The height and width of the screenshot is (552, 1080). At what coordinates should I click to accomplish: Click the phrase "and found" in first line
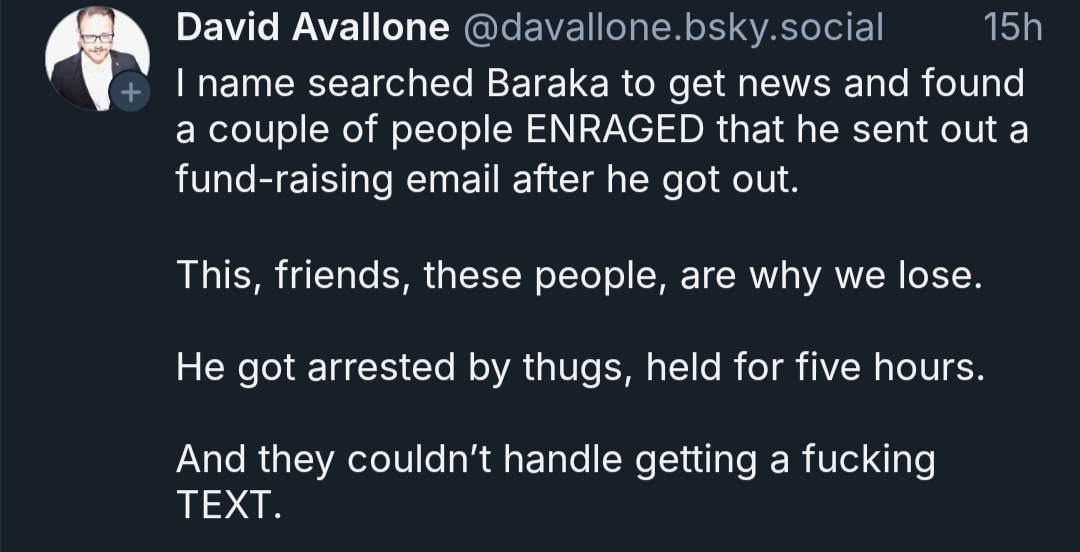[935, 84]
